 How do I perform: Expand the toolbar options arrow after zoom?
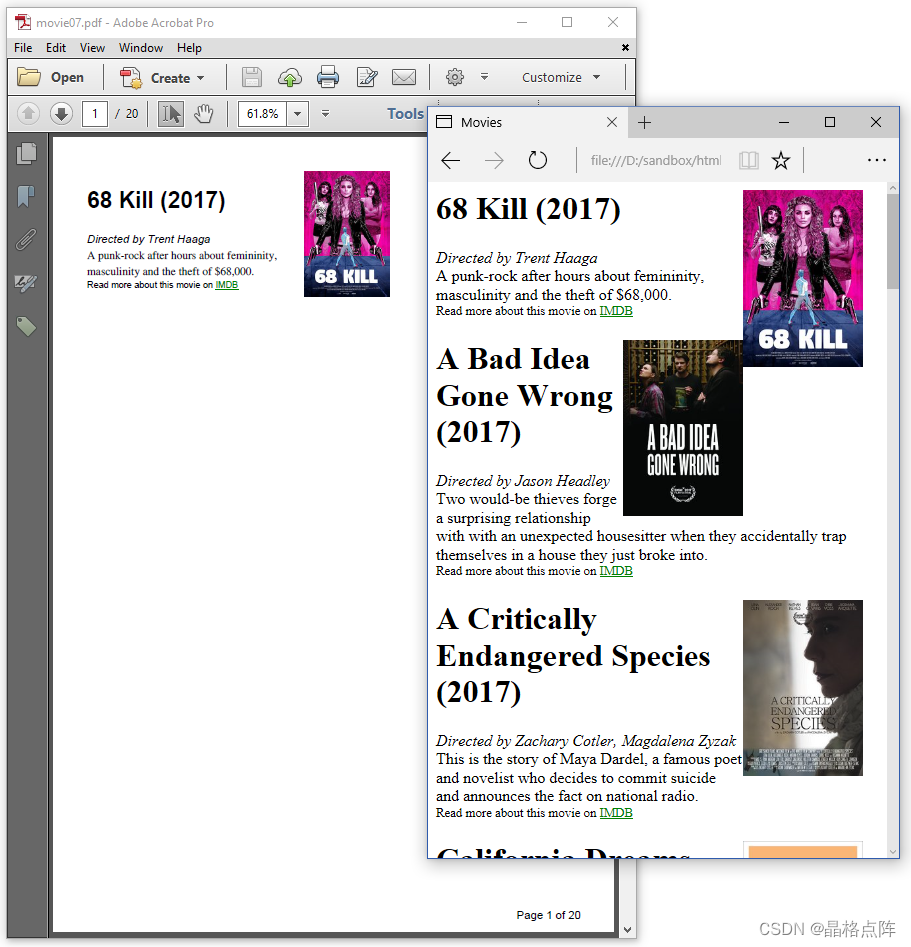(325, 114)
